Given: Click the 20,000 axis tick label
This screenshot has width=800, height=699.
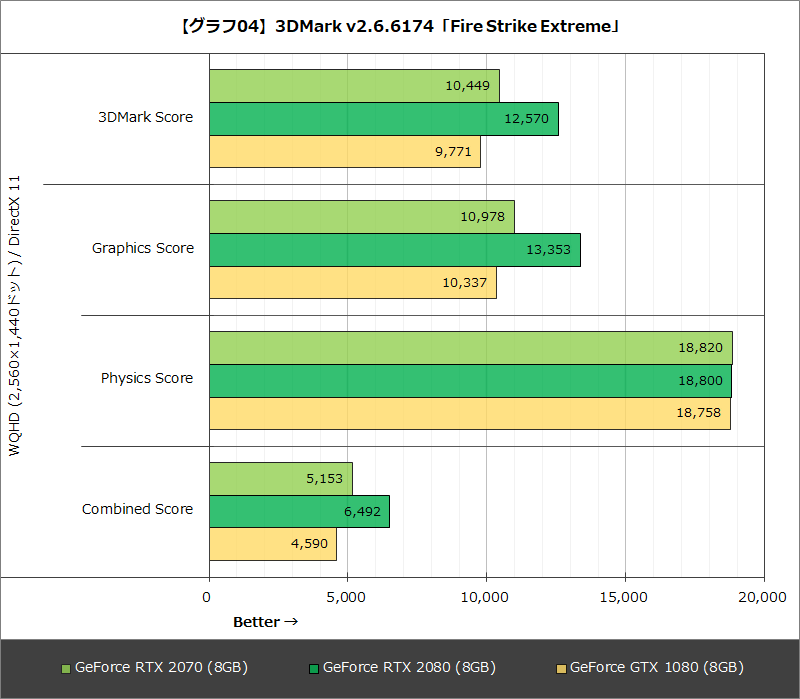Looking at the screenshot, I should coord(763,595).
